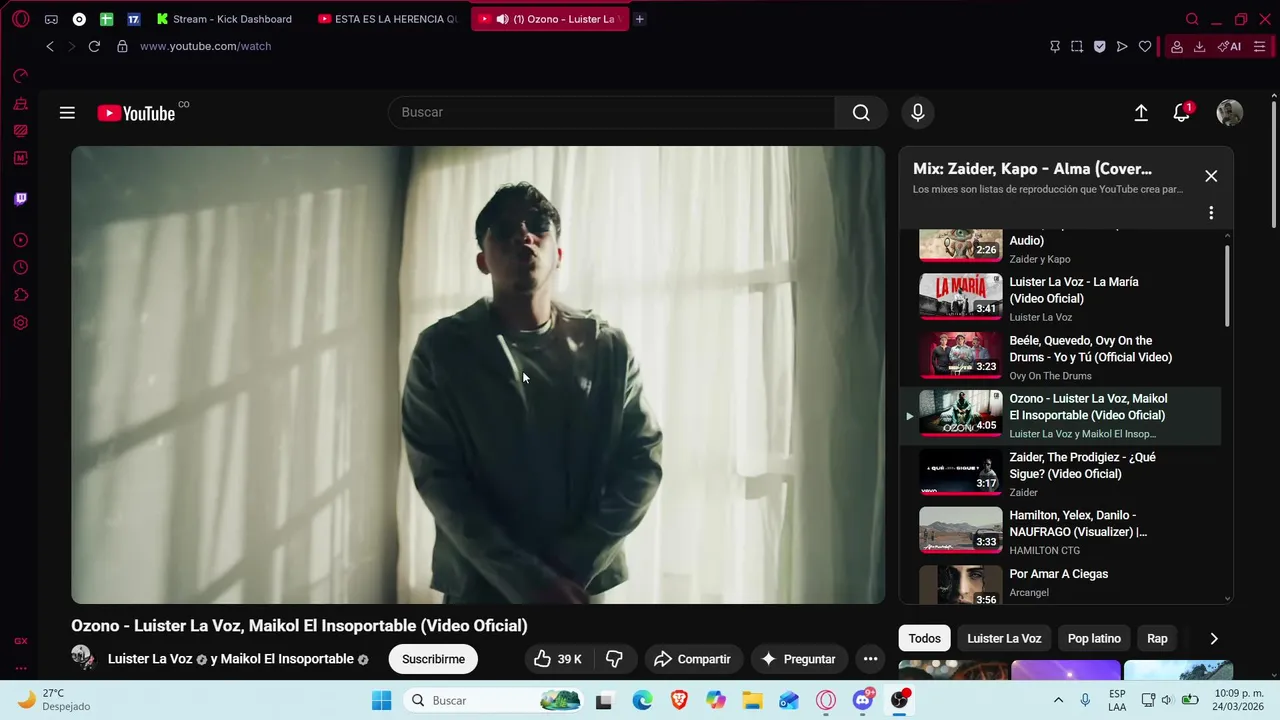This screenshot has height=720, width=1280.
Task: Open sidebar extensions cube icon
Action: pos(20,295)
